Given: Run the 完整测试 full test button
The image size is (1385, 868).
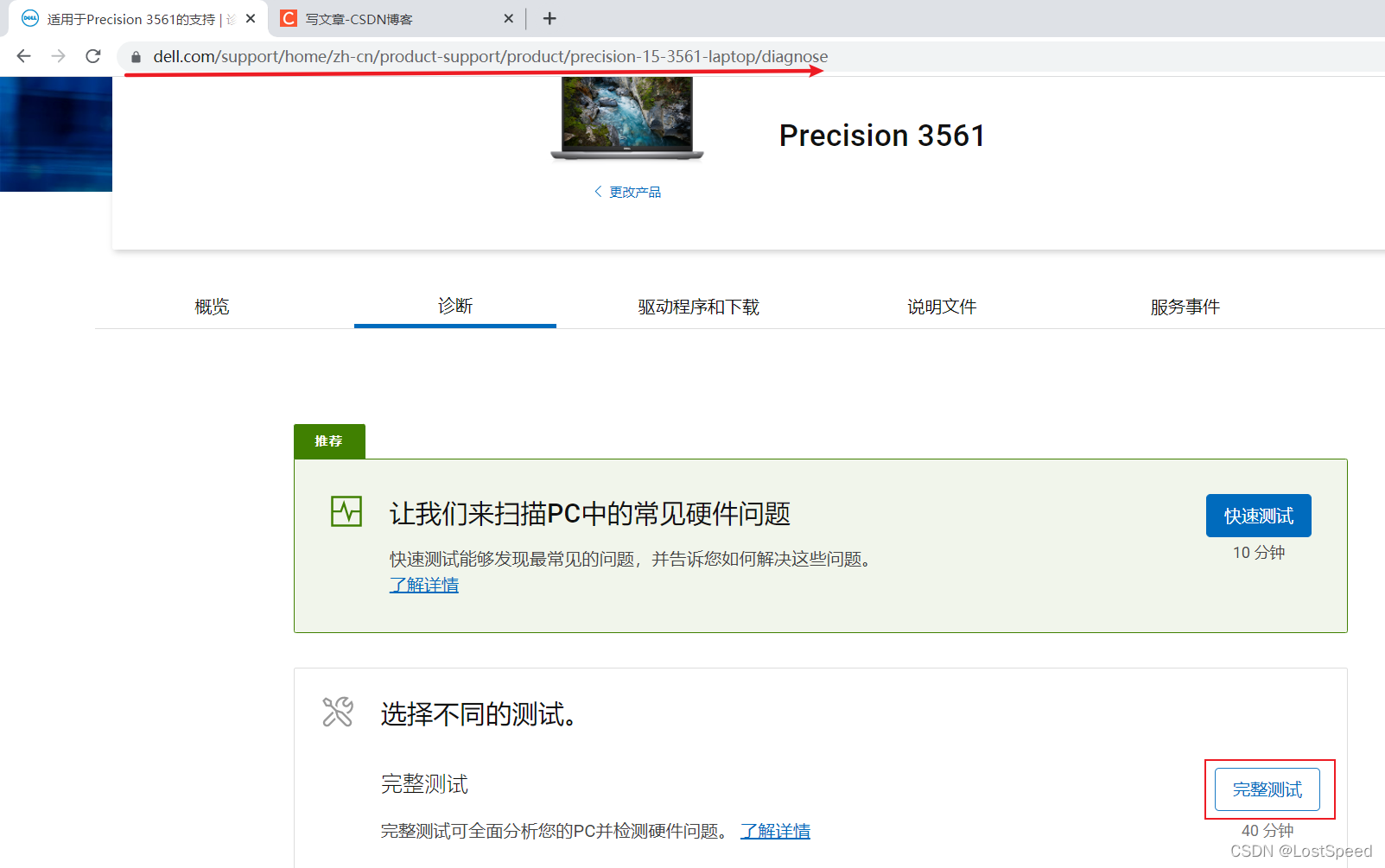Looking at the screenshot, I should tap(1267, 789).
